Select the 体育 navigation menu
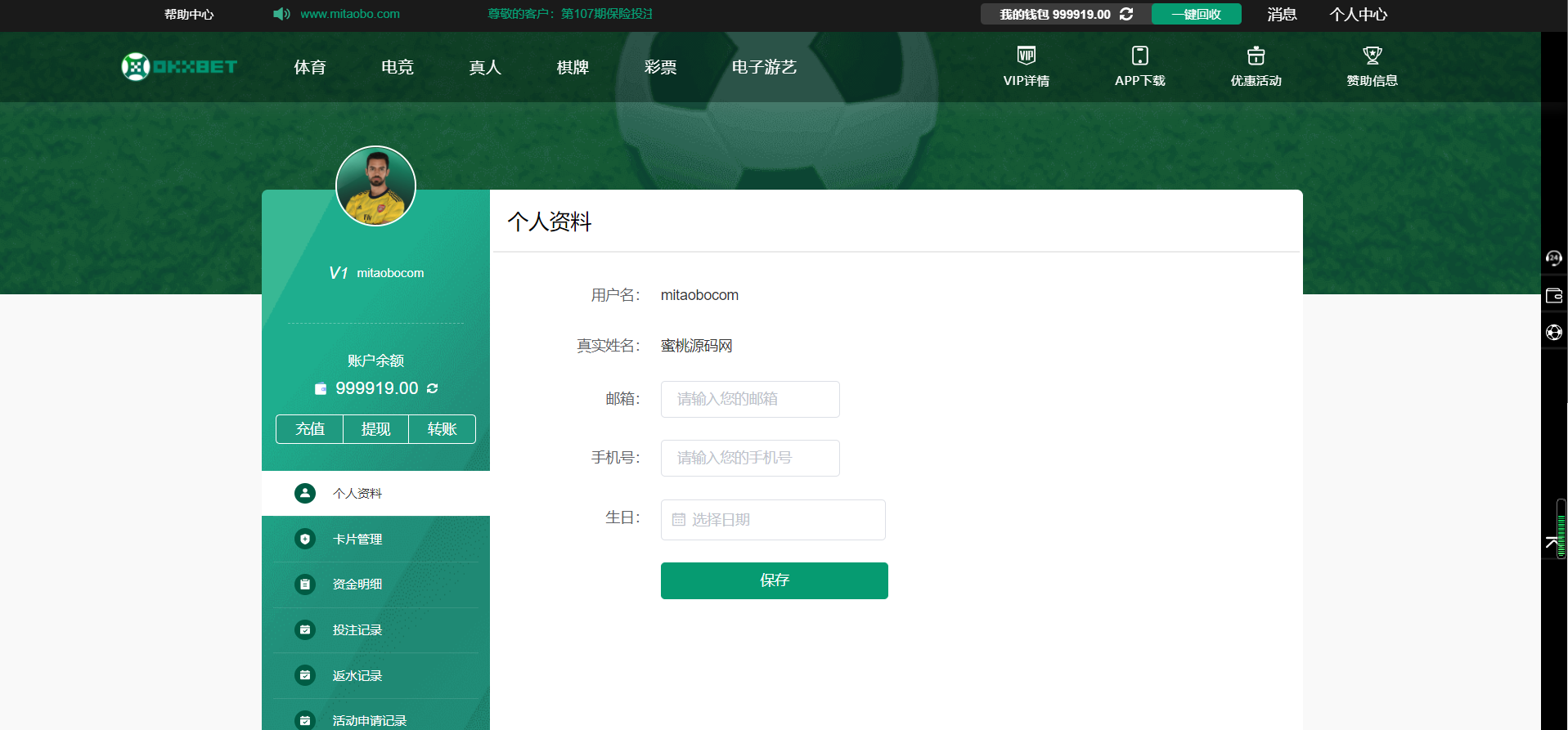This screenshot has width=1568, height=730. click(x=310, y=67)
